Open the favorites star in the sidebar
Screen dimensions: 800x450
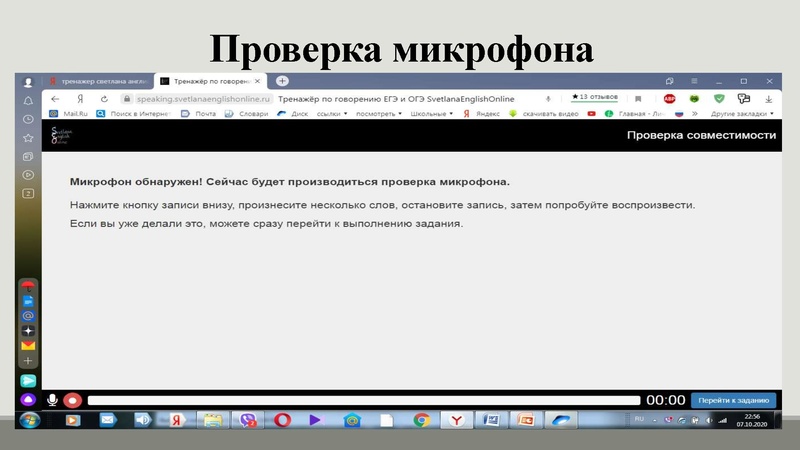[x=28, y=138]
